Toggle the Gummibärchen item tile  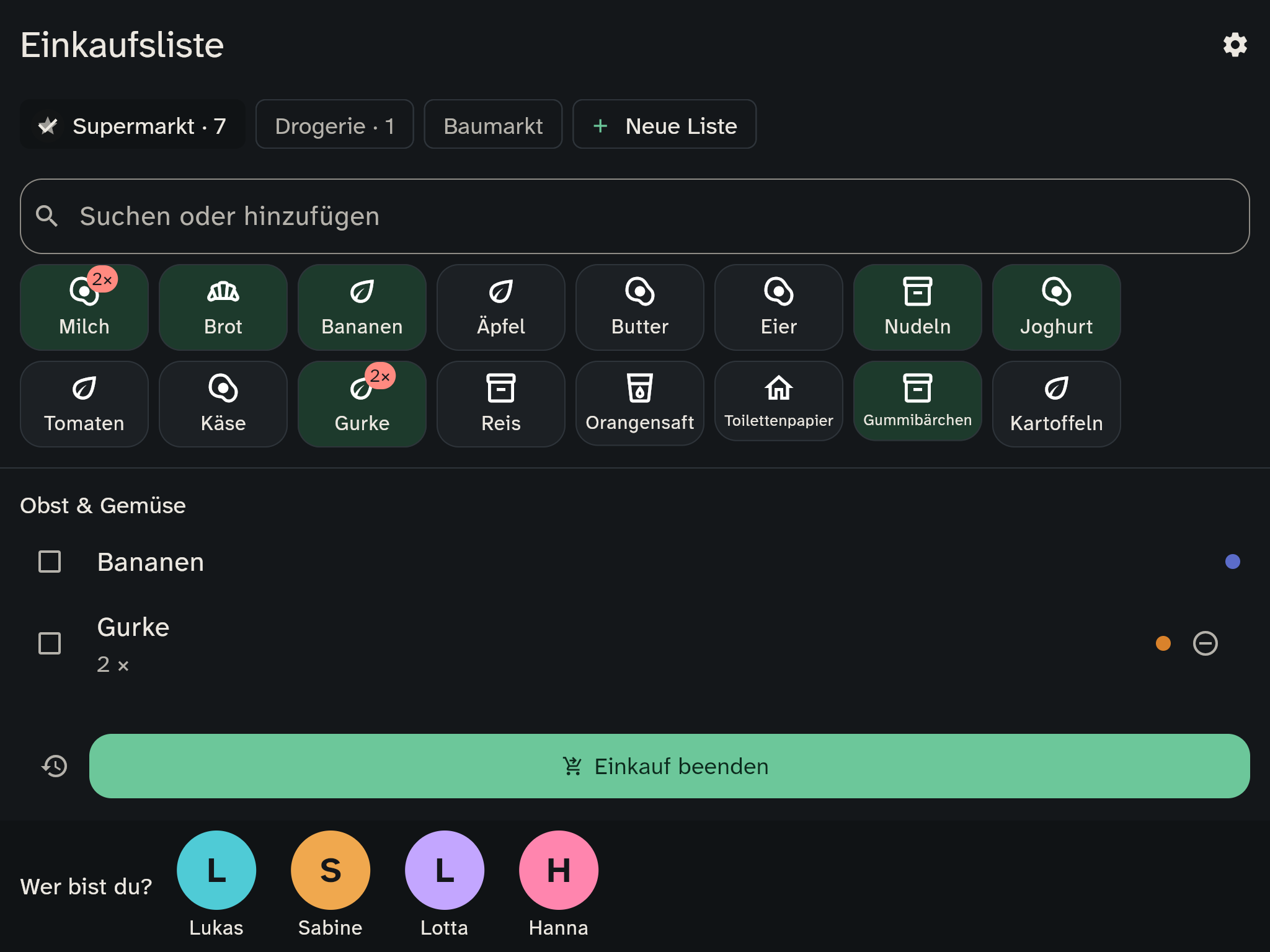(x=917, y=401)
